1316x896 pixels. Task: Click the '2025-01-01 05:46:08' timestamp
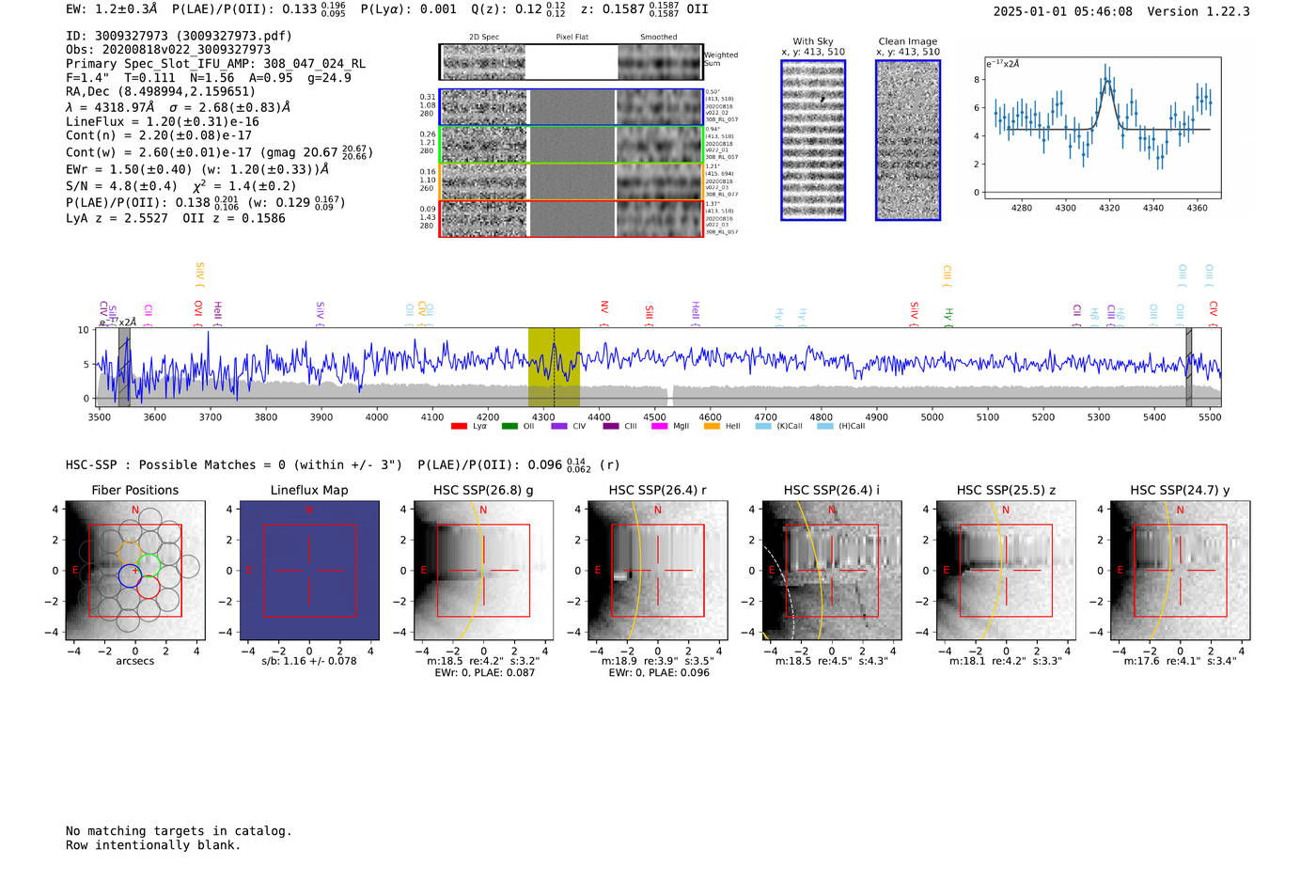[1063, 11]
